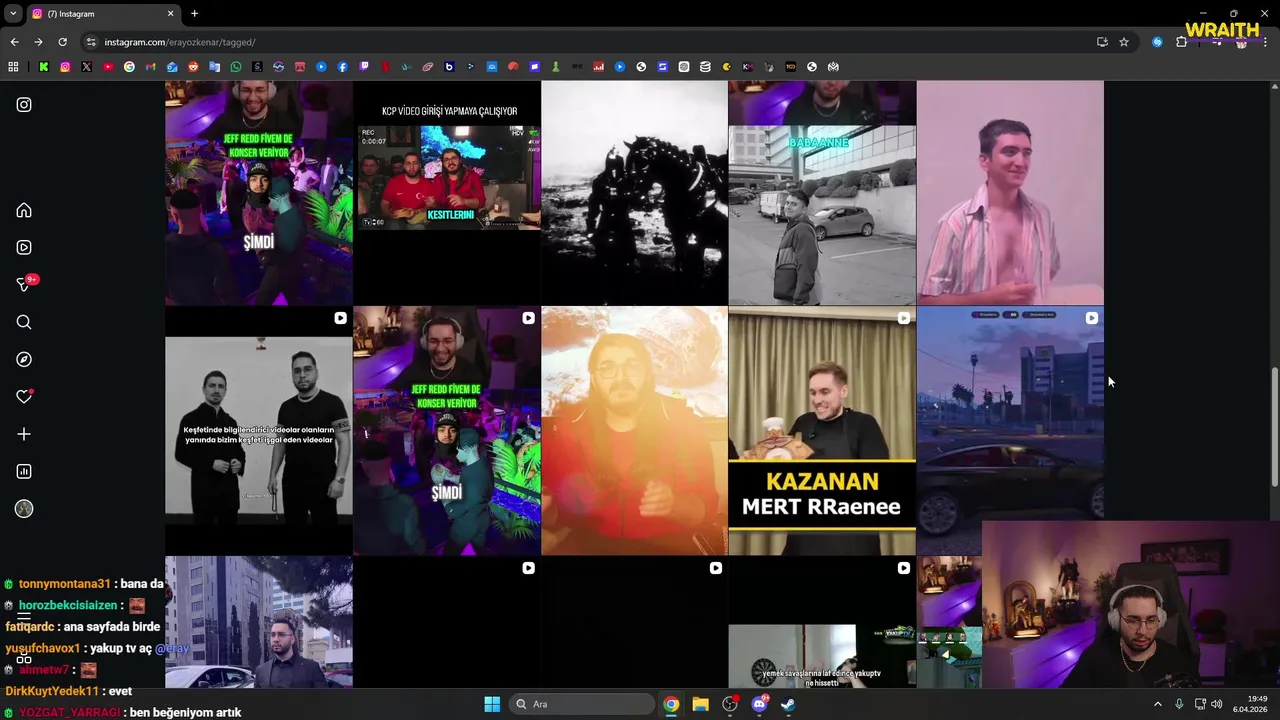
Task: Open Messages with the 9+ badge
Action: 24,285
